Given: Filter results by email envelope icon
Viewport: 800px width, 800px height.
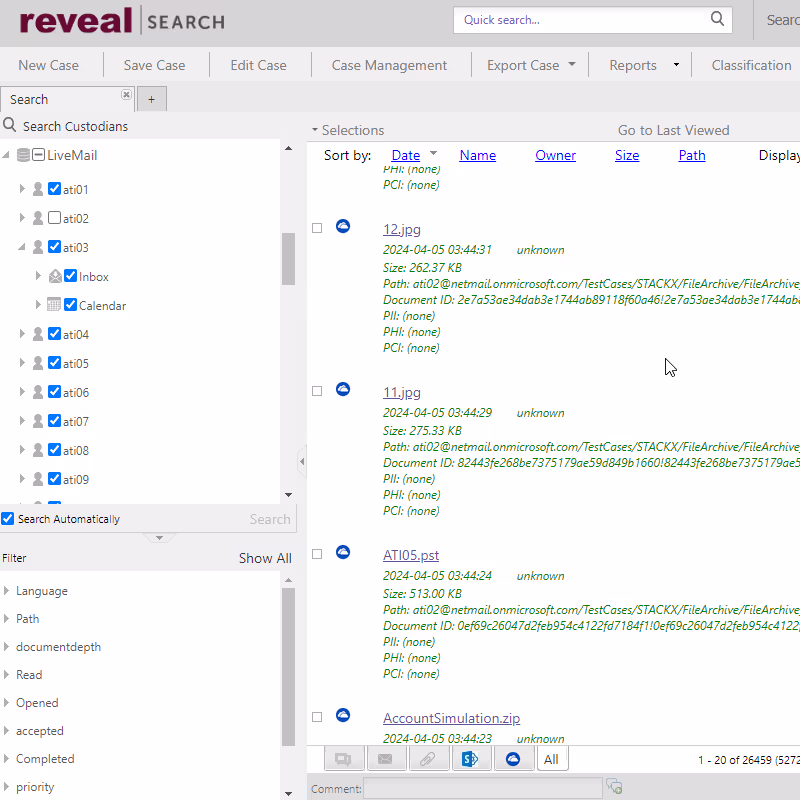Looking at the screenshot, I should (x=386, y=759).
